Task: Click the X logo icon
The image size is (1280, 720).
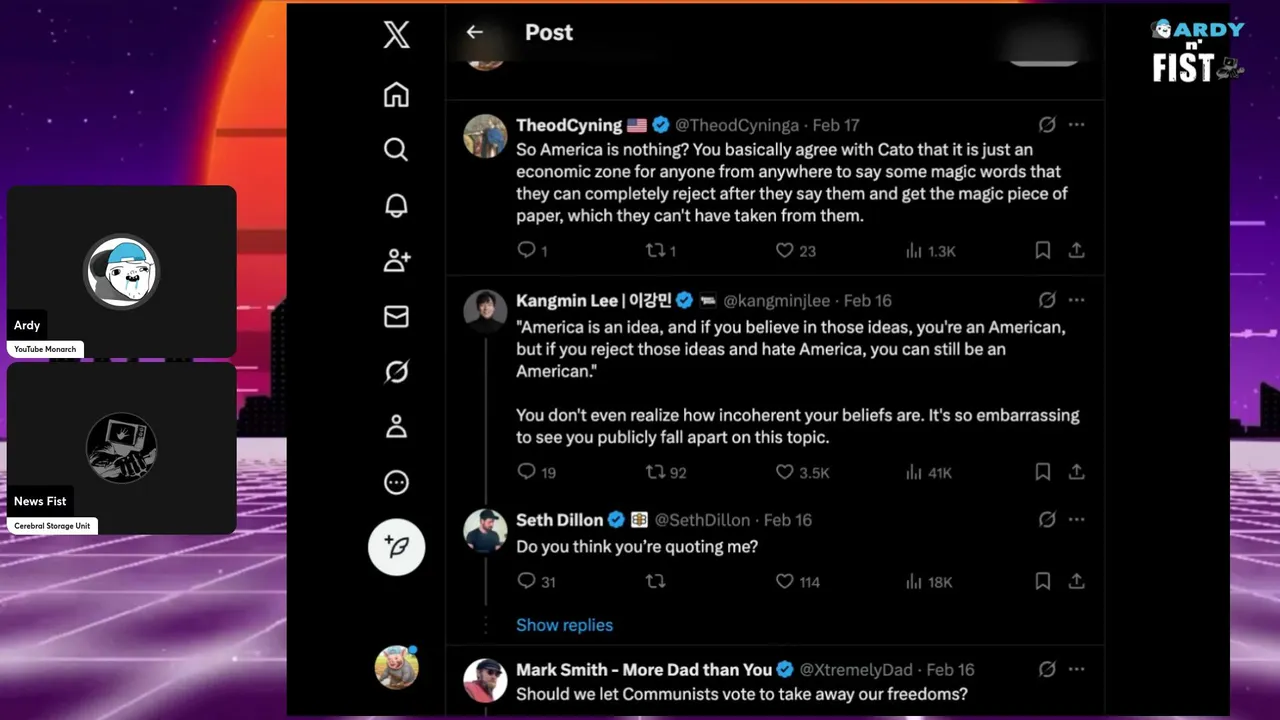Action: pyautogui.click(x=396, y=36)
